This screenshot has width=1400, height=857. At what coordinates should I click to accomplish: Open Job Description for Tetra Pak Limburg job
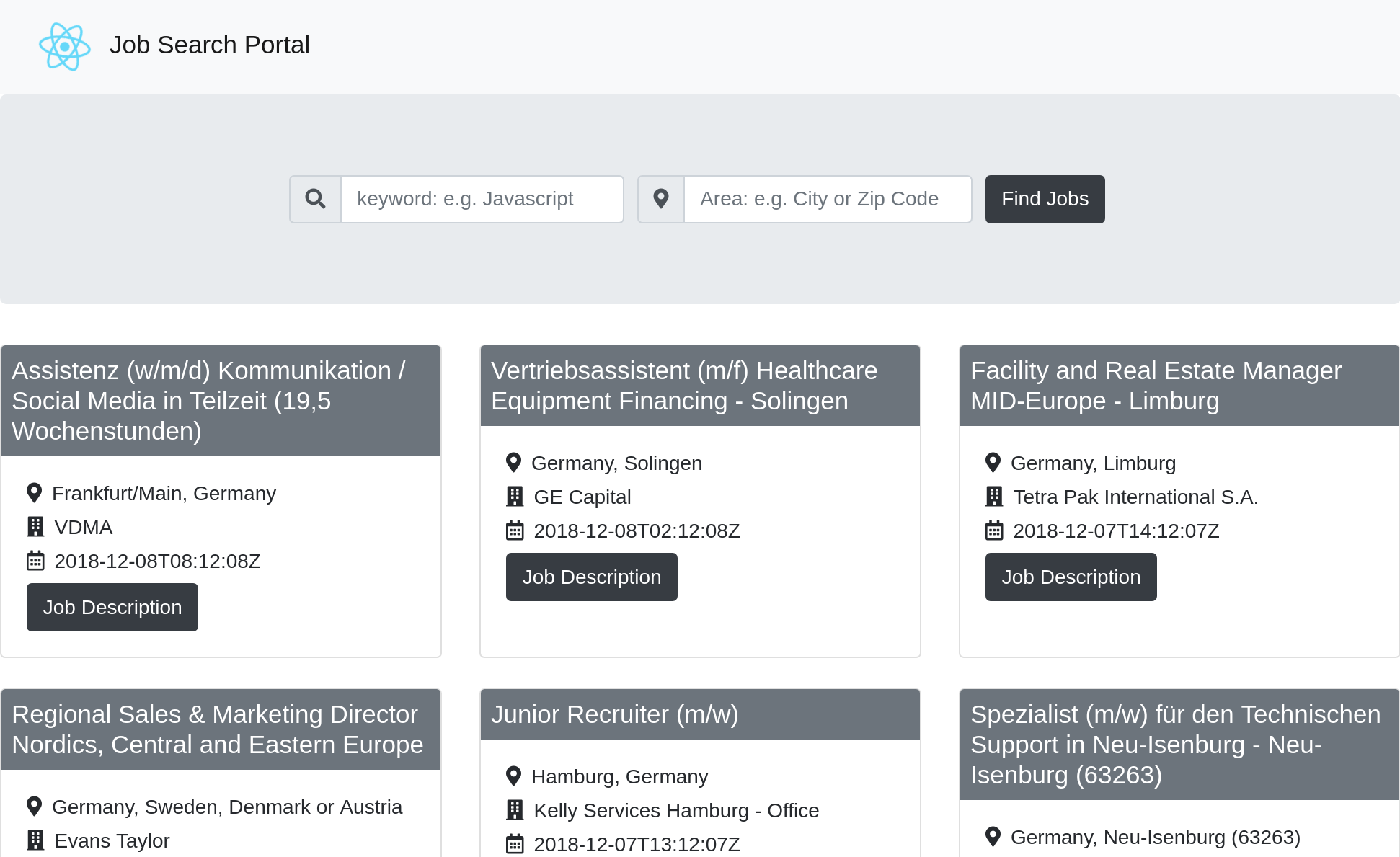coord(1071,577)
